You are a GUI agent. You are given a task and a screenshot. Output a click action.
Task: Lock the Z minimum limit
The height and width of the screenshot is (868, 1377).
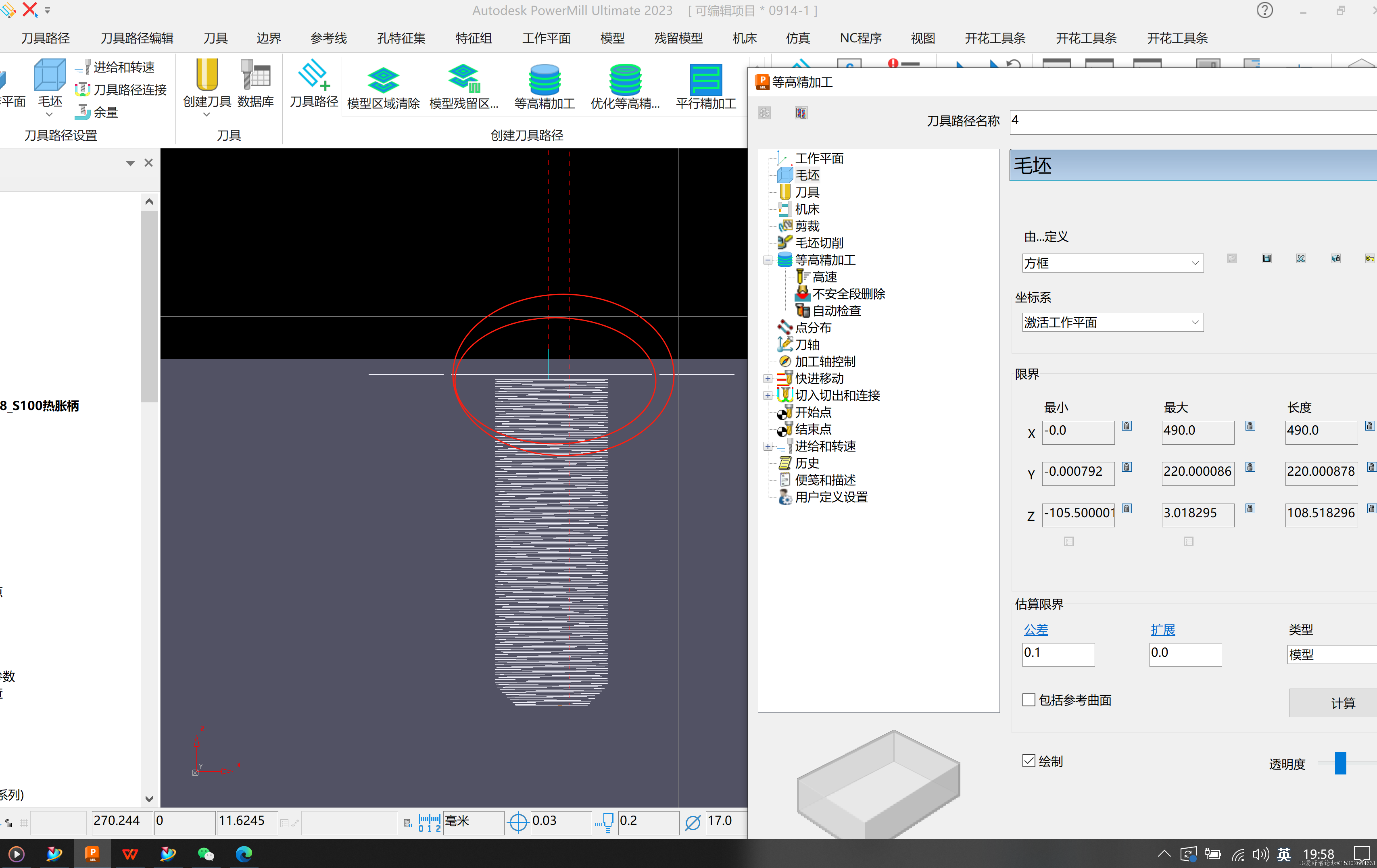tap(1127, 508)
